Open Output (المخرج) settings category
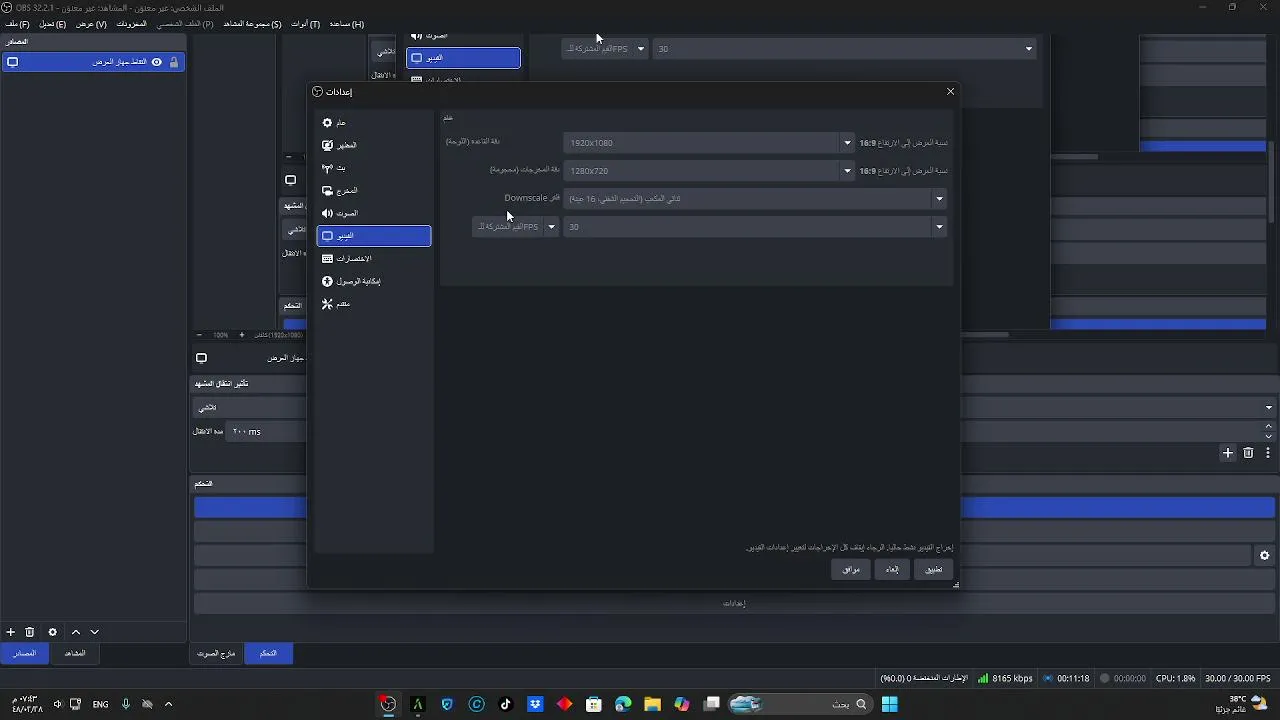The image size is (1280, 720). tap(373, 190)
